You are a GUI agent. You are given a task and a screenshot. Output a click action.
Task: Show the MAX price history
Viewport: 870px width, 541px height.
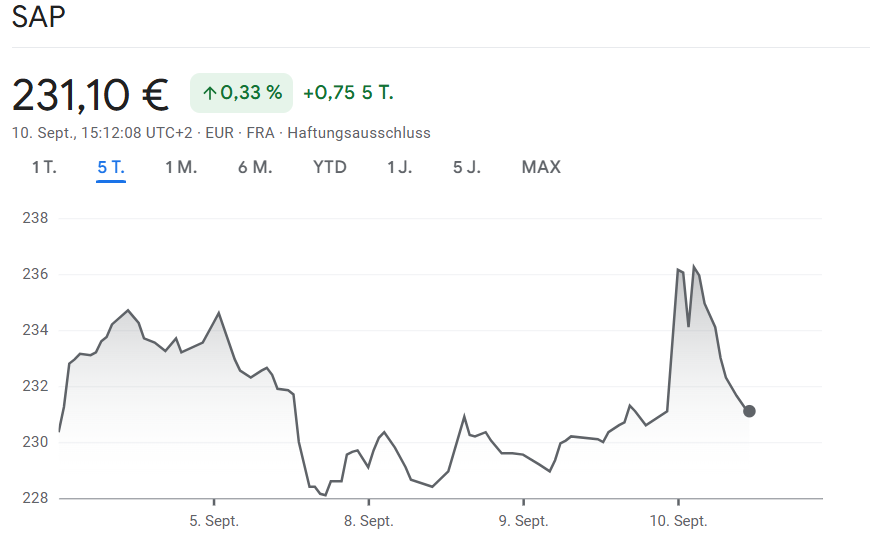pyautogui.click(x=541, y=167)
